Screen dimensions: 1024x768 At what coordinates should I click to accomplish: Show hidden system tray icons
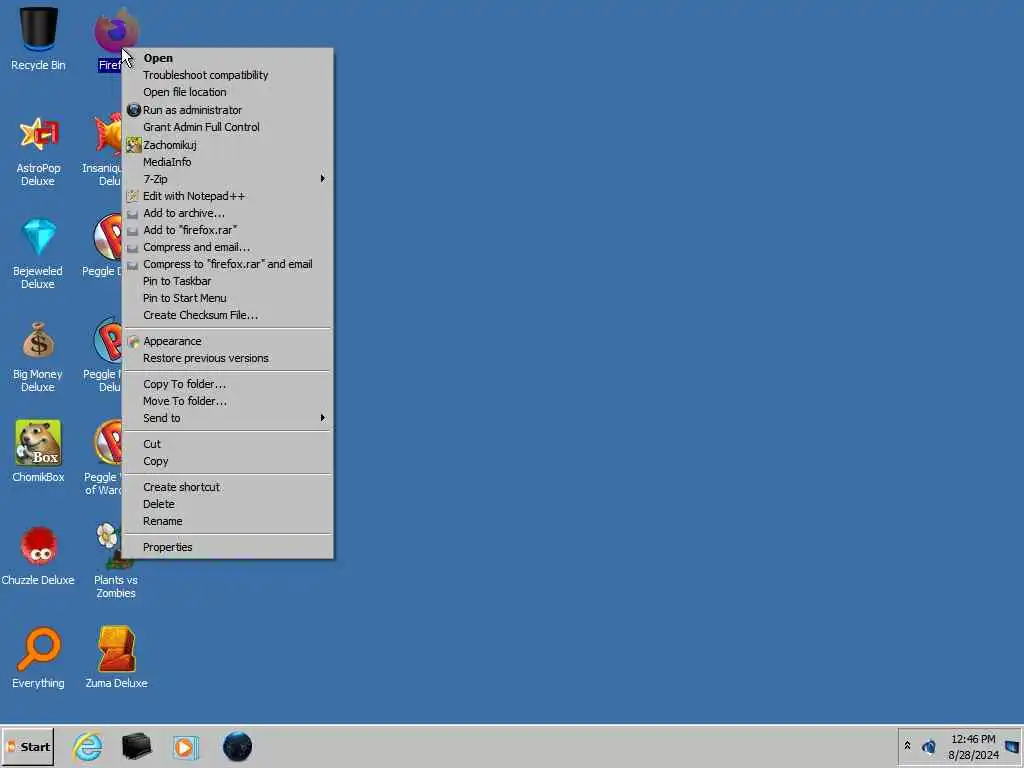pyautogui.click(x=907, y=745)
